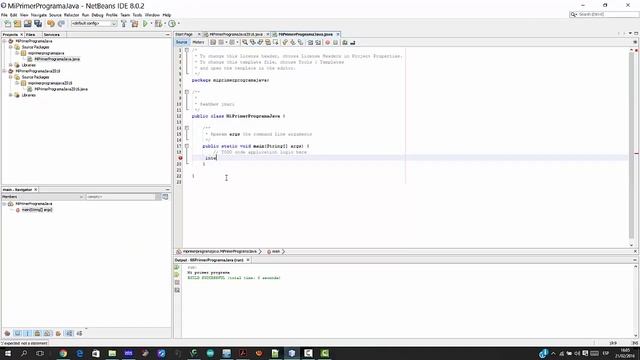Click the Search field at top right
The width and height of the screenshot is (640, 360).
[603, 14]
